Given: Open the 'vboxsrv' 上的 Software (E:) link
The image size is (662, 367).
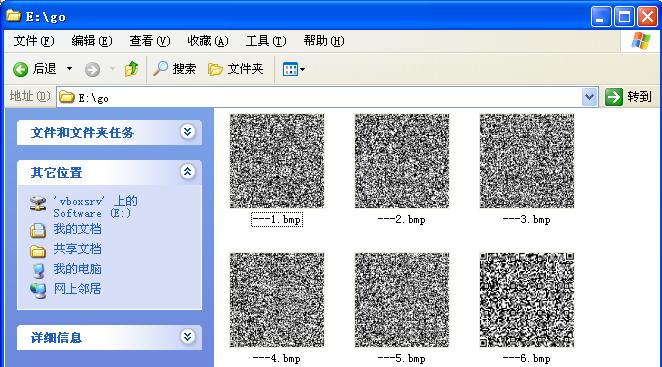Looking at the screenshot, I should coord(95,207).
